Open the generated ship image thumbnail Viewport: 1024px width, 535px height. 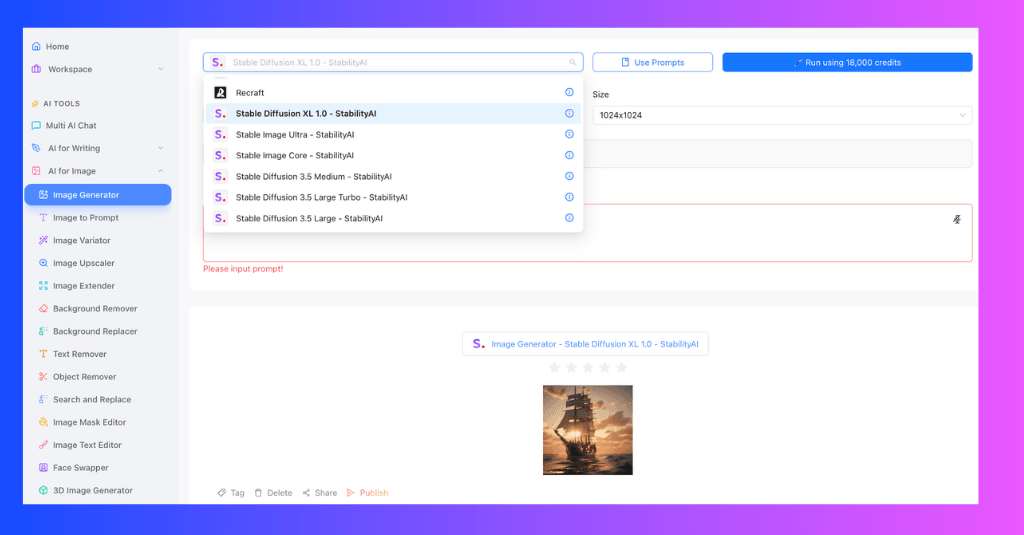(x=588, y=430)
